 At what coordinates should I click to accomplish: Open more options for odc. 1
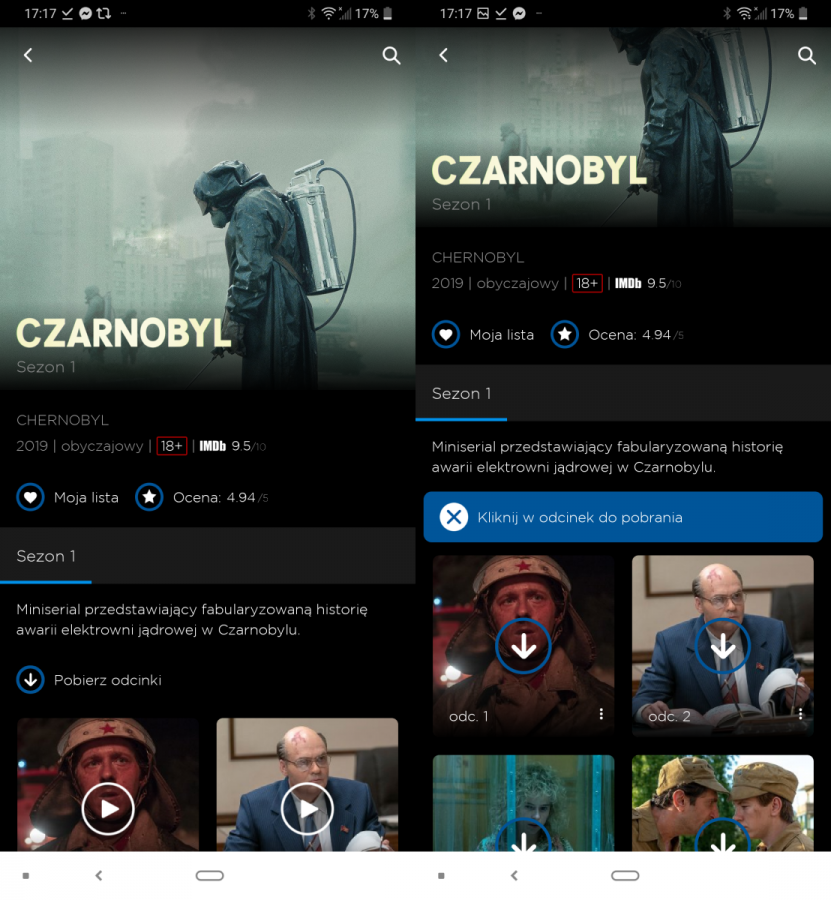[601, 713]
